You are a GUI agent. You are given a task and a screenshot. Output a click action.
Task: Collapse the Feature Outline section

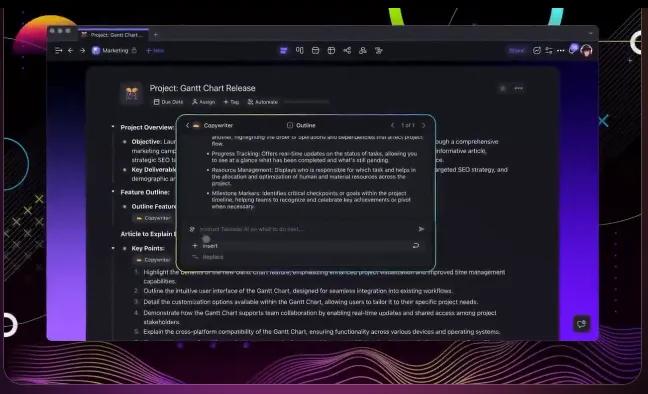pos(113,191)
